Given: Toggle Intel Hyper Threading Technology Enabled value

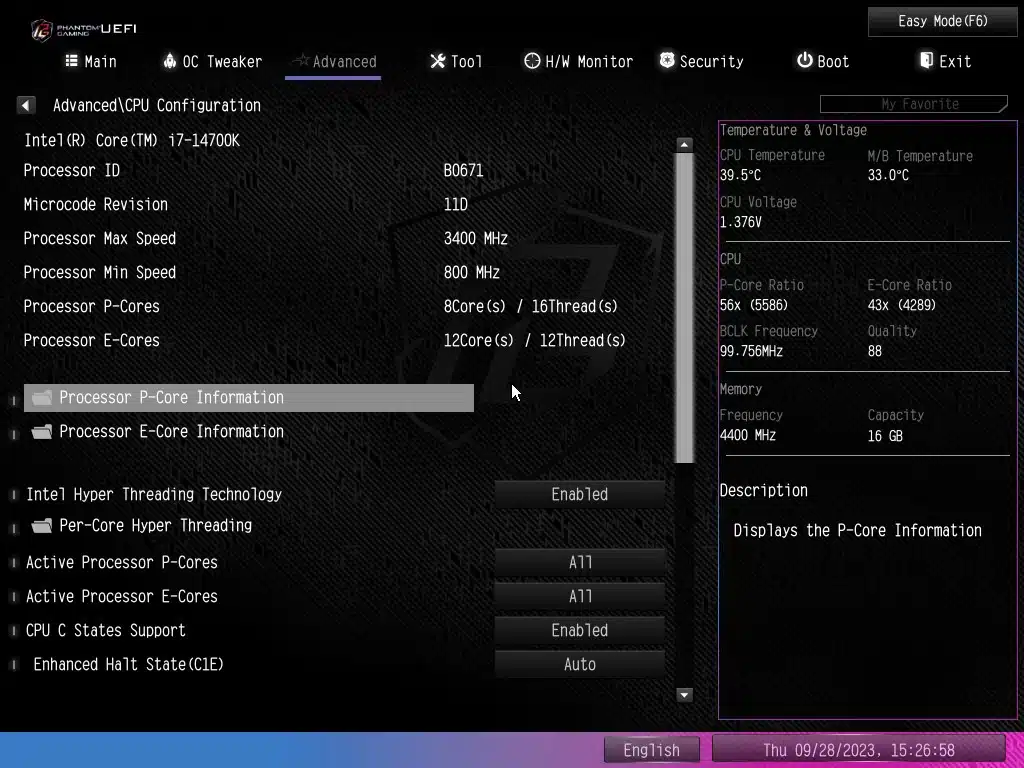Looking at the screenshot, I should [x=580, y=494].
